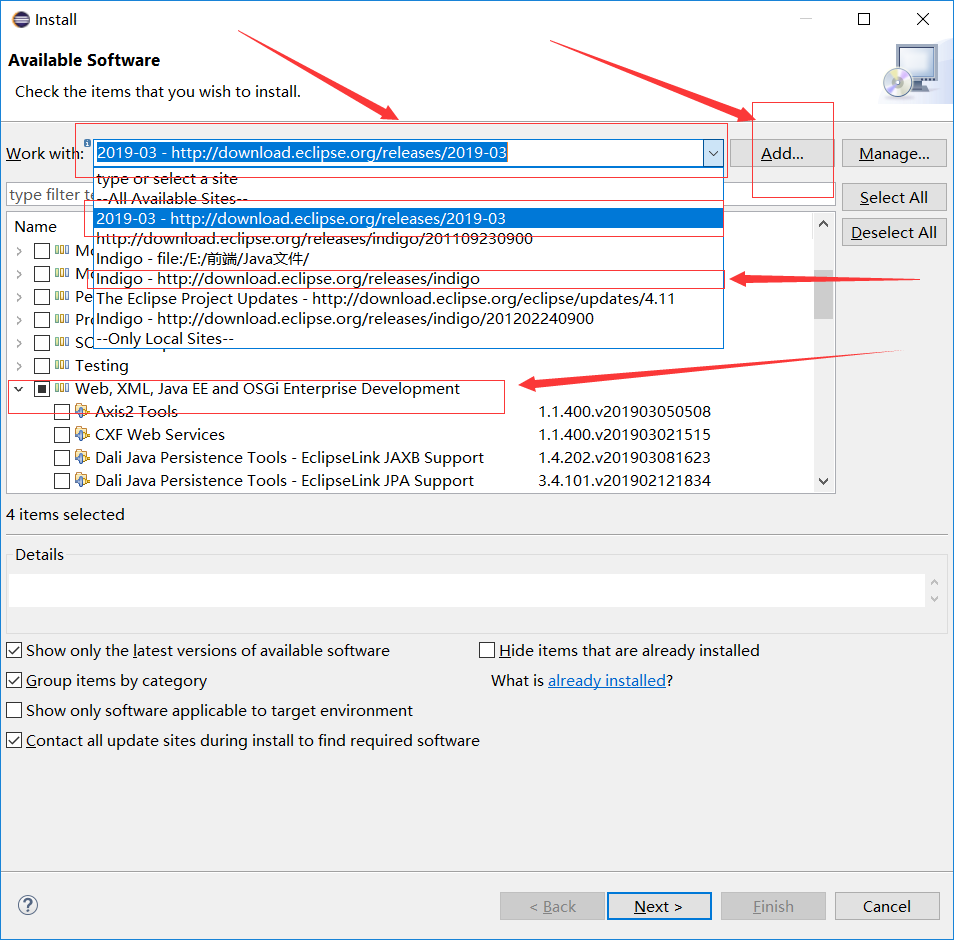Click the Details text area
Screen dimensions: 954x940
coord(467,590)
